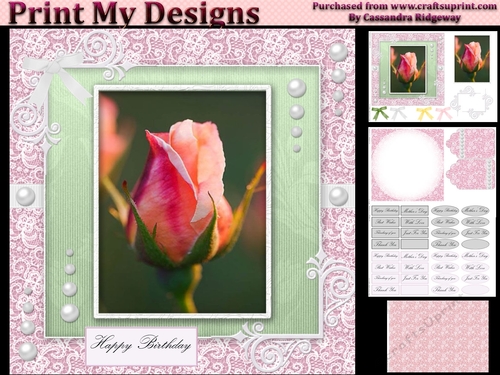Screen dimensions: 500x375
Task: Click the 'Print My Designs' title
Action: (134, 13)
